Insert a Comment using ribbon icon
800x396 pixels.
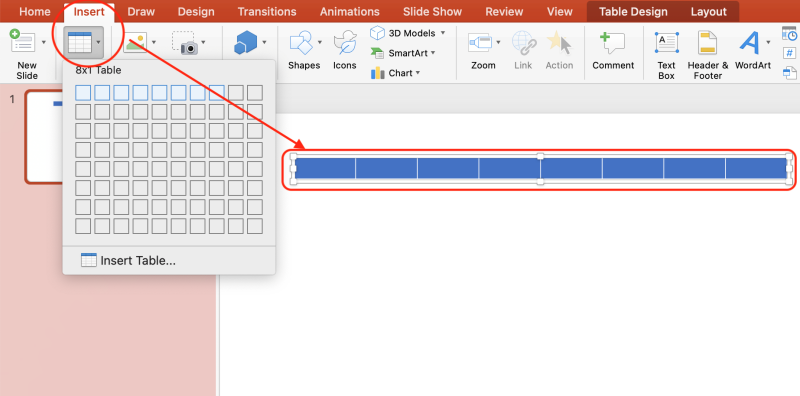click(613, 43)
